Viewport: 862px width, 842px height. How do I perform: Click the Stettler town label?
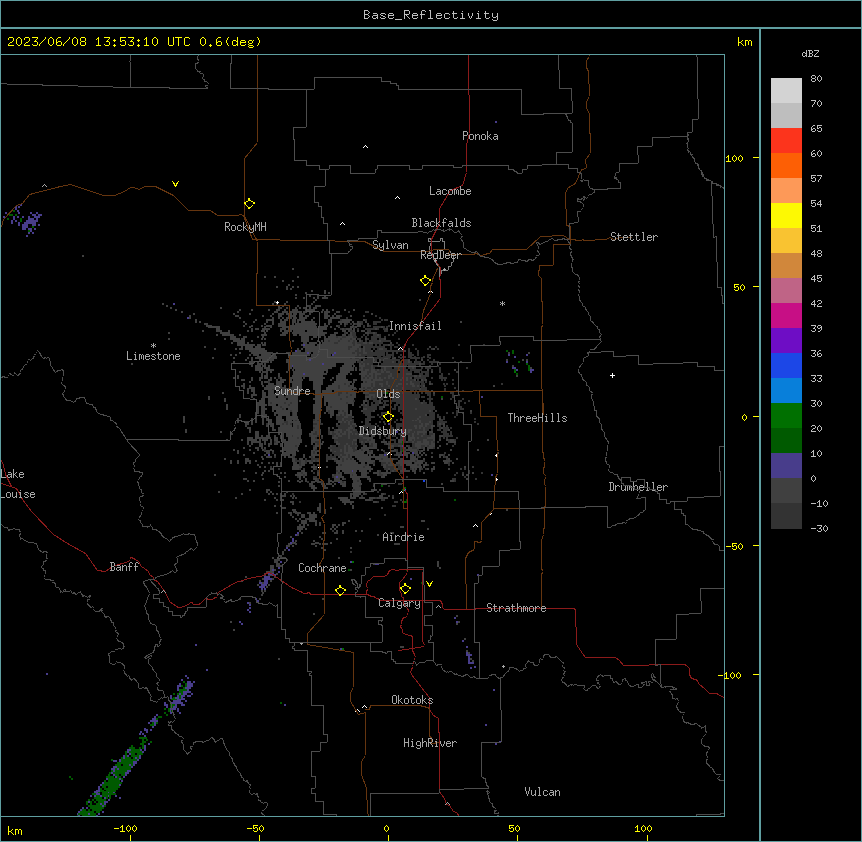pyautogui.click(x=634, y=237)
